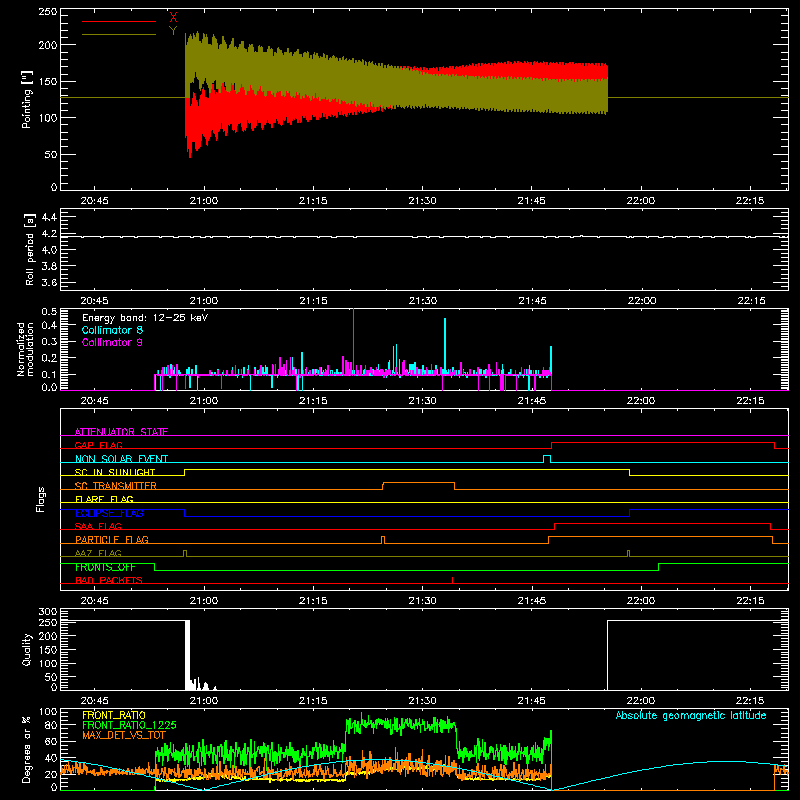Click the Roll period axis label

point(30,249)
